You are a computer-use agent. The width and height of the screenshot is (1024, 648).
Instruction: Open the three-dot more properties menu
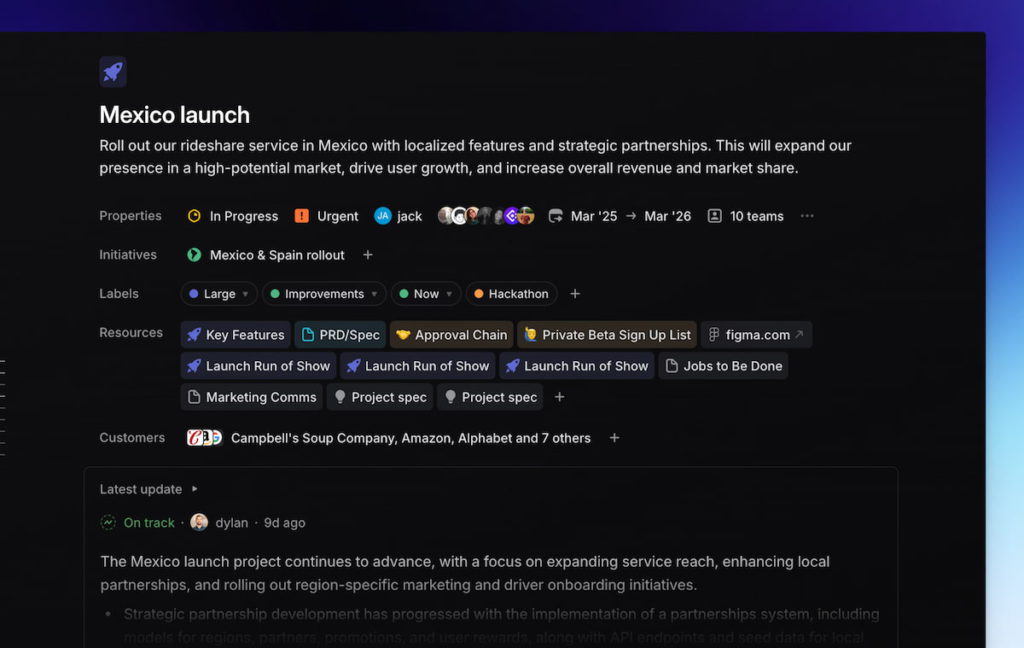coord(807,216)
